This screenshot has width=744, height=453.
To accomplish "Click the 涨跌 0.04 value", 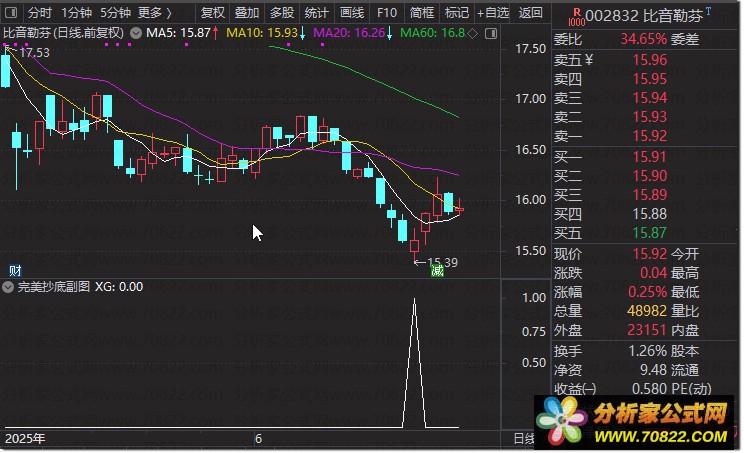I will coord(653,273).
